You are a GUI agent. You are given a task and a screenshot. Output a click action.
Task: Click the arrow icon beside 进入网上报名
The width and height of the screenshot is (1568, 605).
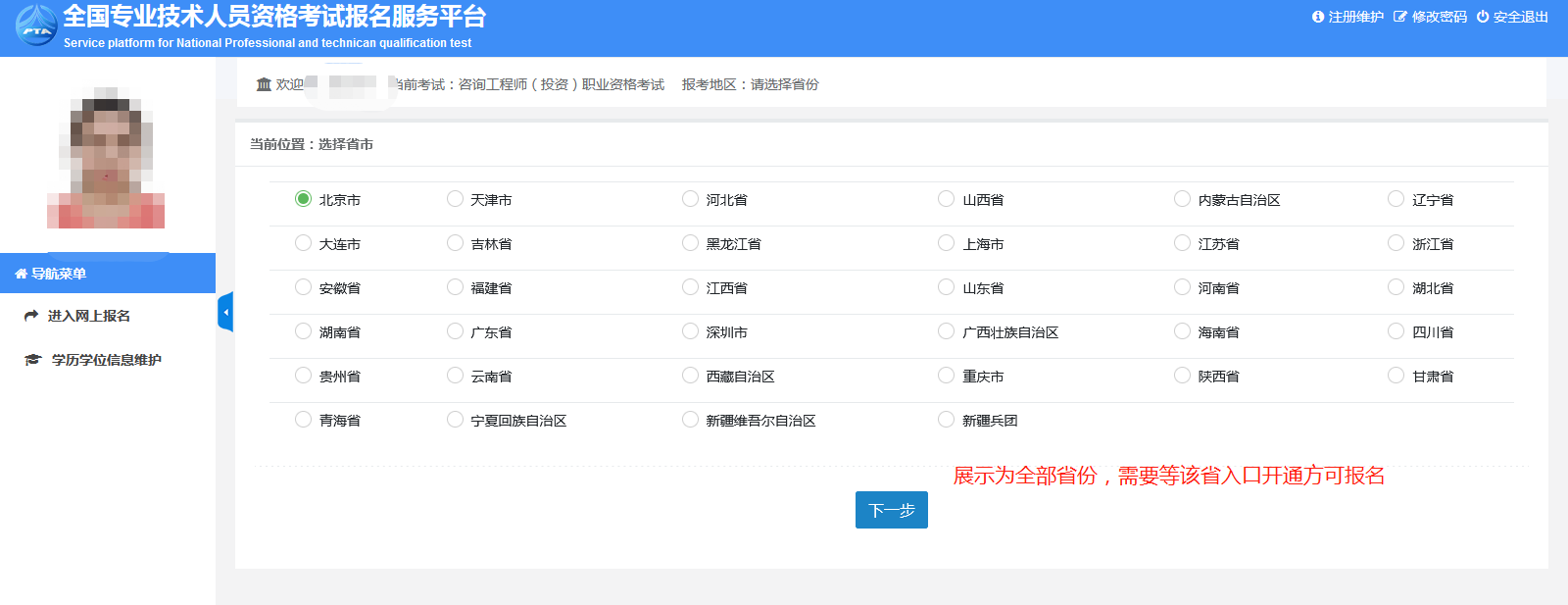(x=31, y=316)
